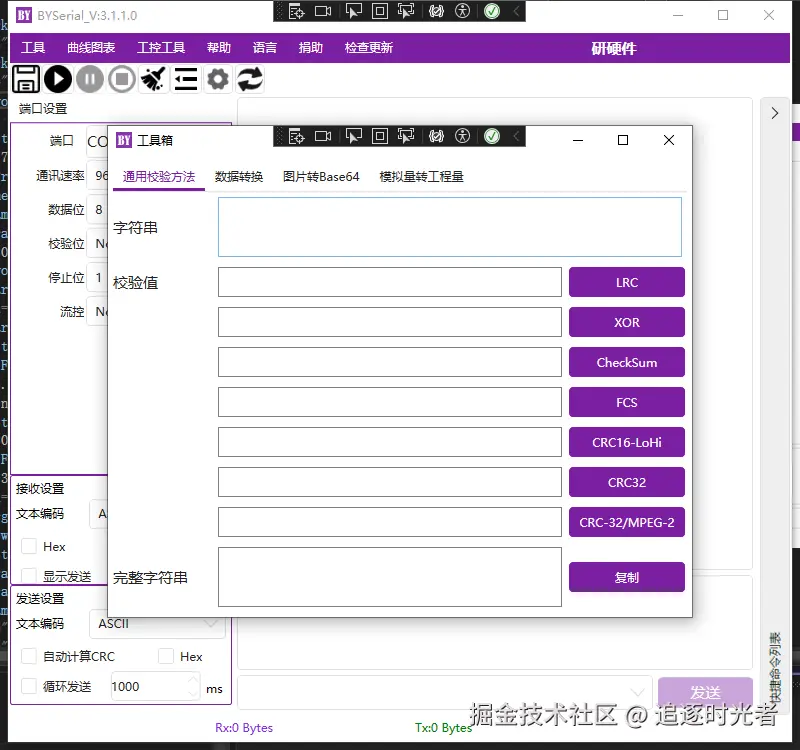The height and width of the screenshot is (750, 800).
Task: Click the save floppy disk icon
Action: 26,80
